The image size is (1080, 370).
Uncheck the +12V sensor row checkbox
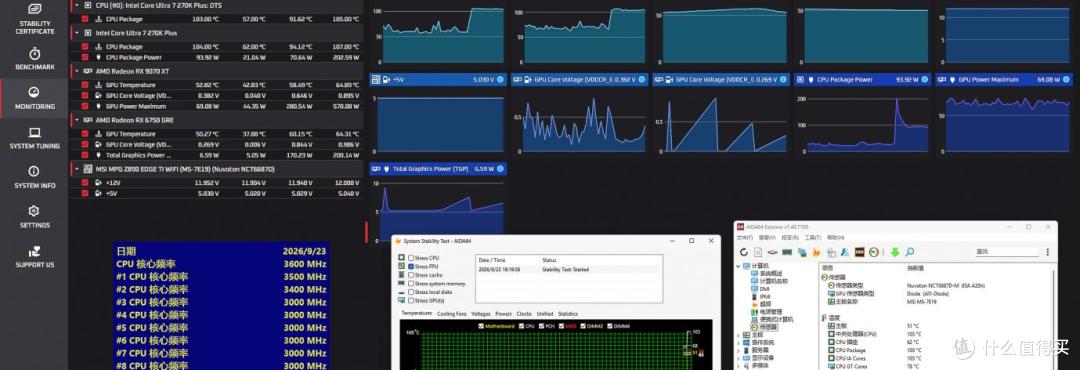(x=85, y=183)
